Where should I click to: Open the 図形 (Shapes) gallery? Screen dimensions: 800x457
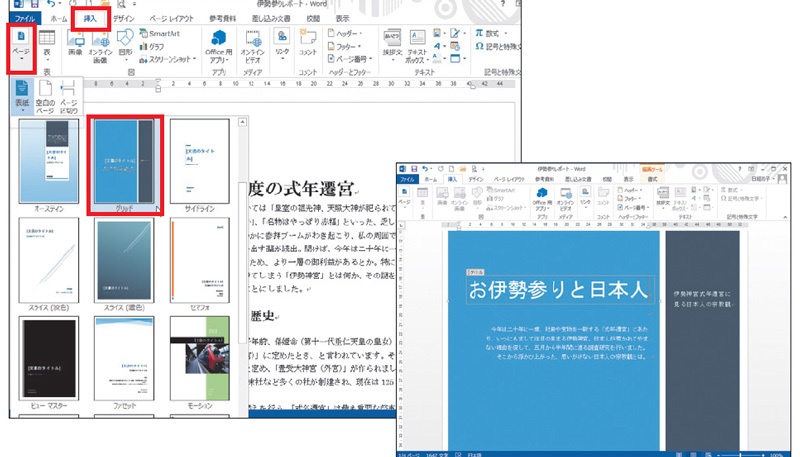[x=125, y=47]
